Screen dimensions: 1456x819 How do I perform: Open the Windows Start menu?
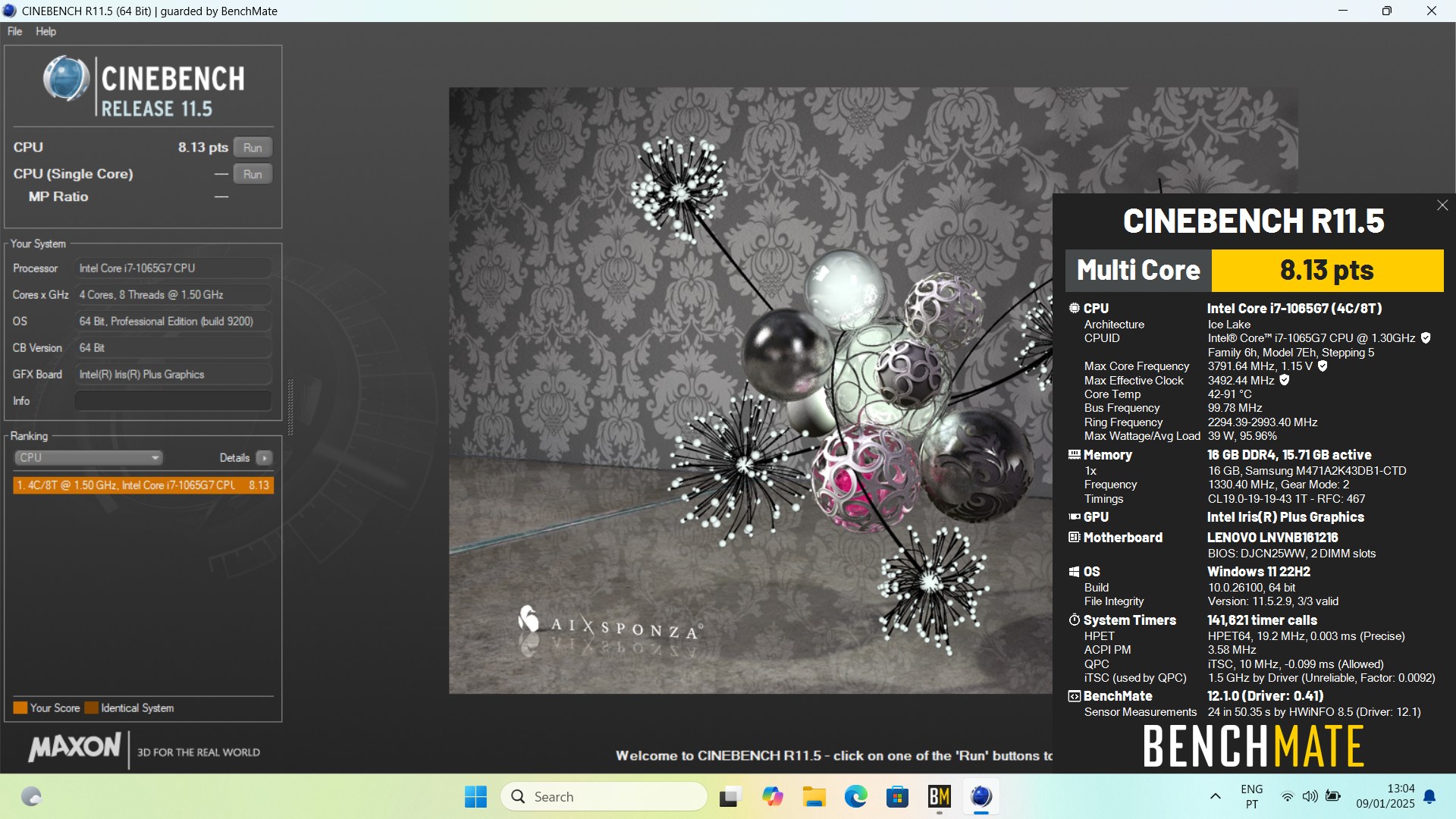coord(475,796)
